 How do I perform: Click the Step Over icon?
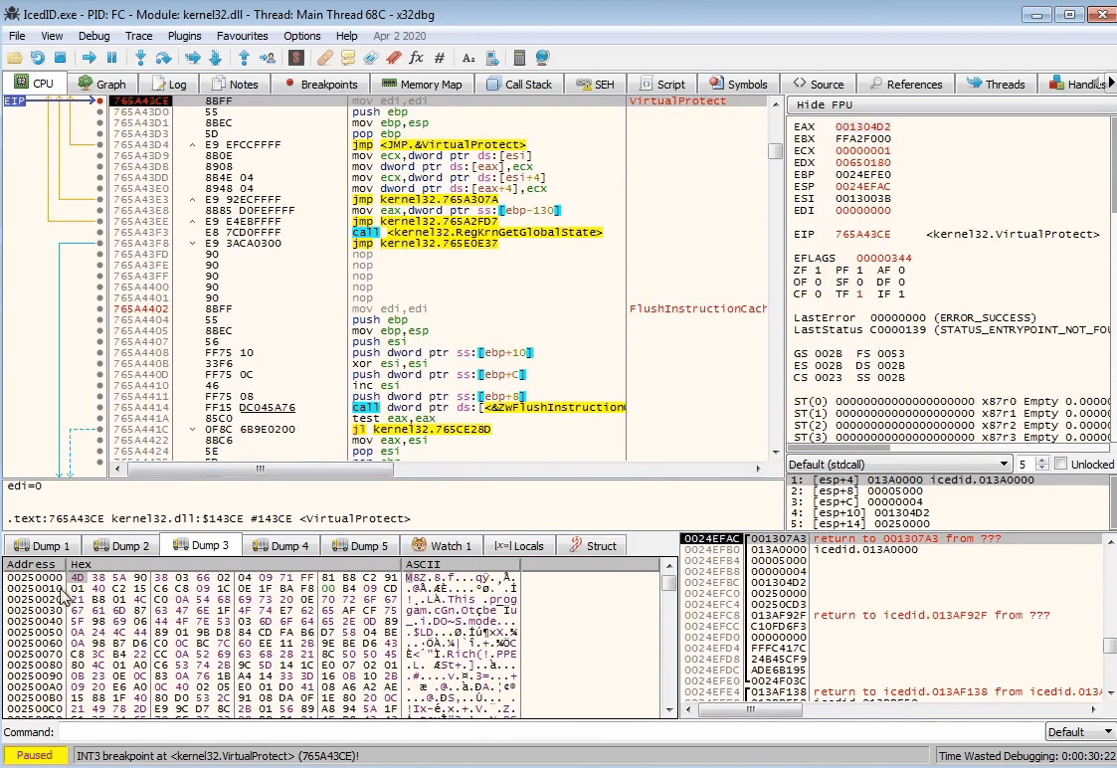pos(165,57)
